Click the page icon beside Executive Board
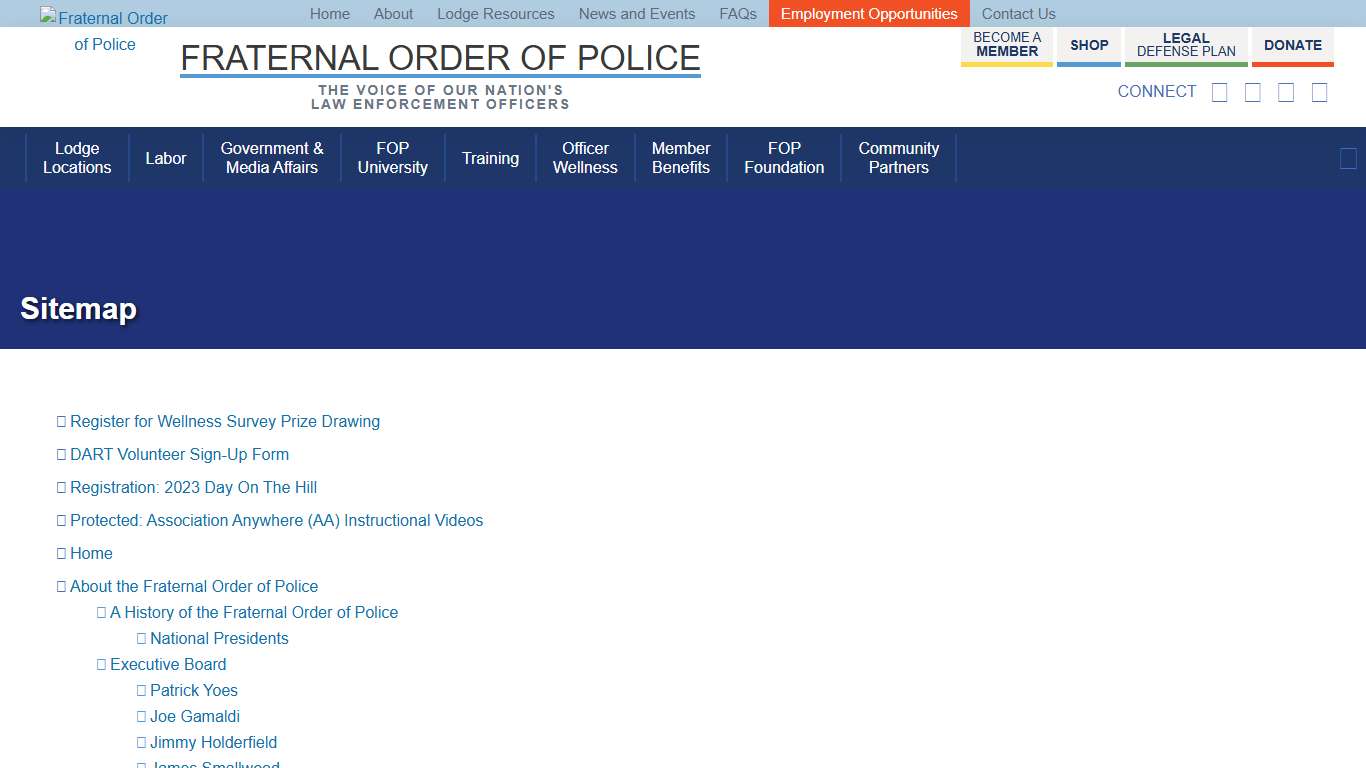This screenshot has width=1366, height=768. [101, 664]
